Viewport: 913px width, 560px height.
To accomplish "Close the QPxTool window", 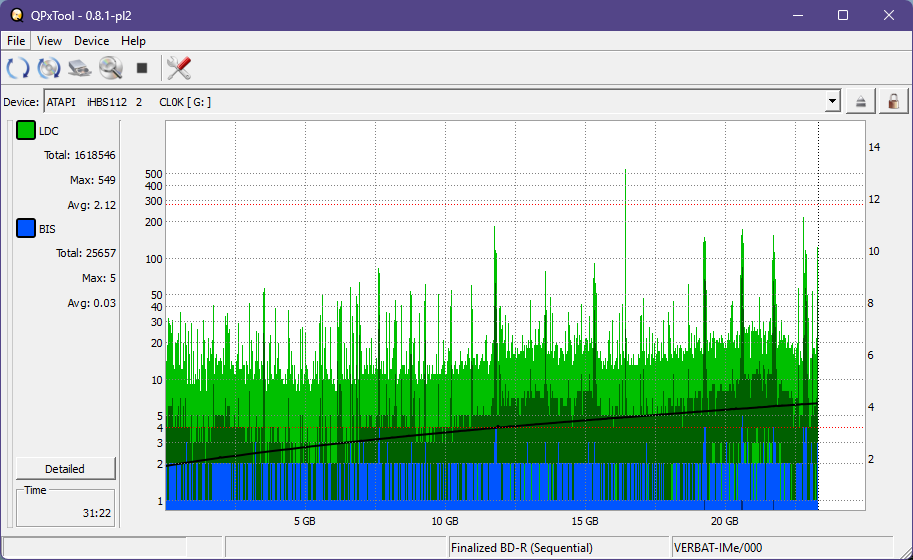I will [x=889, y=15].
